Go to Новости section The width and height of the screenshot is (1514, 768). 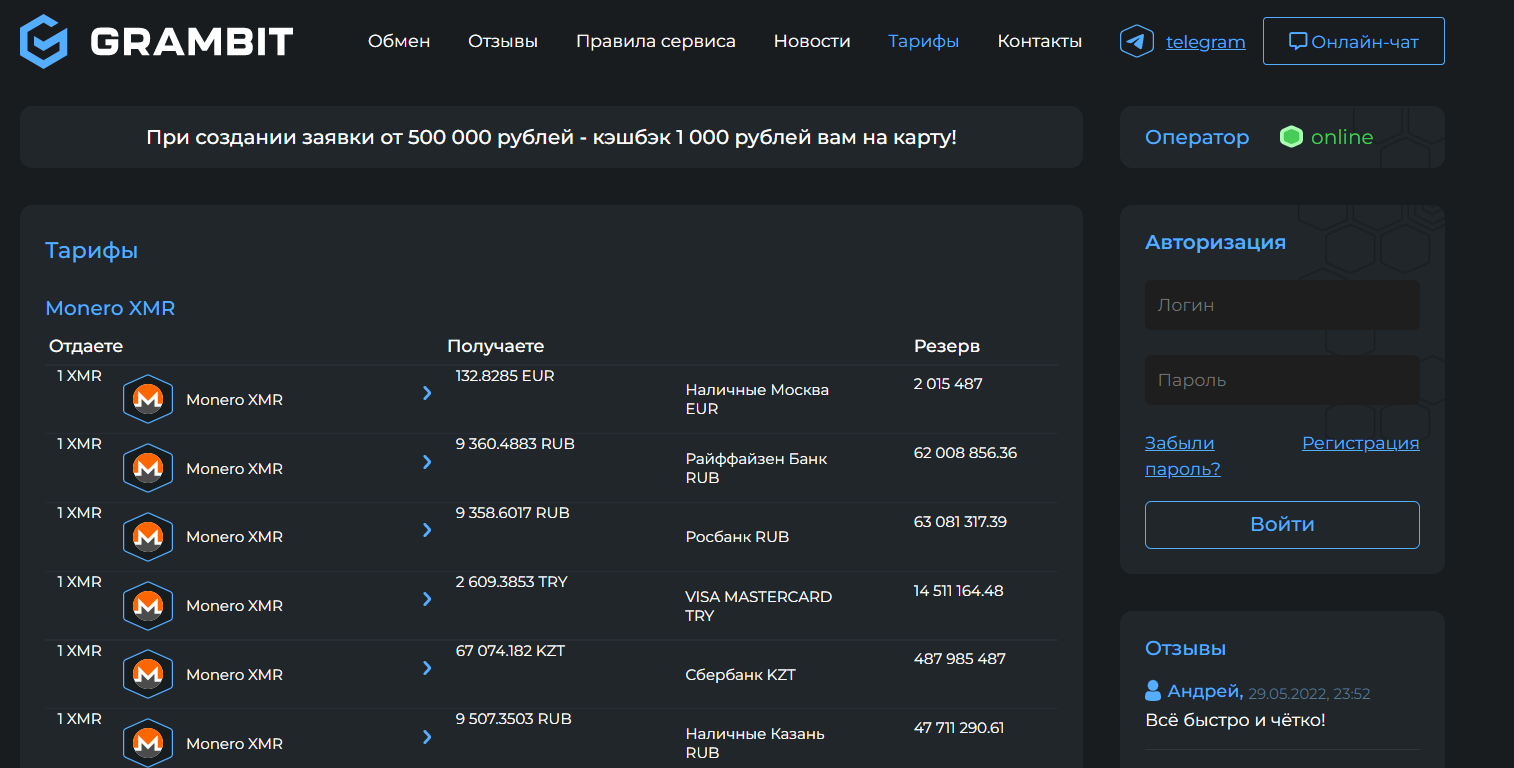pos(812,41)
